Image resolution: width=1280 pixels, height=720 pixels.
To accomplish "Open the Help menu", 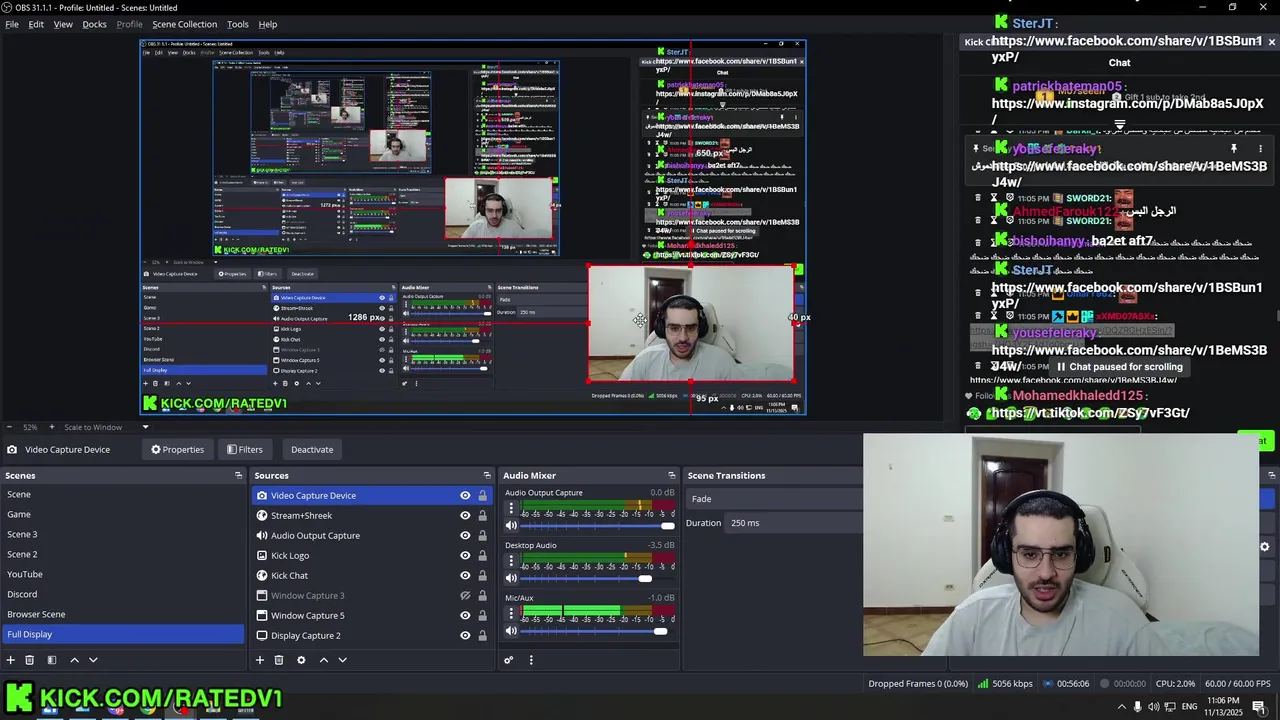I will click(x=268, y=24).
